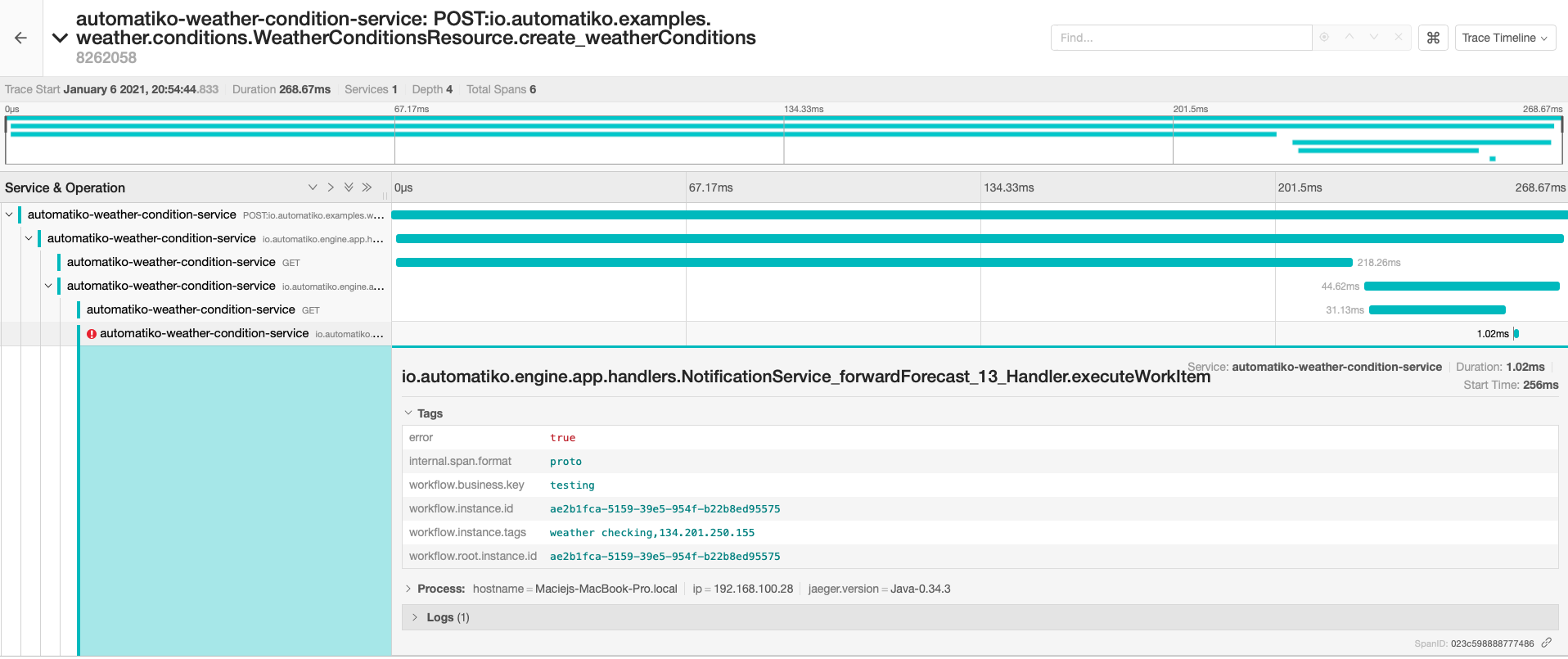Collapse the Tags section

pos(408,413)
